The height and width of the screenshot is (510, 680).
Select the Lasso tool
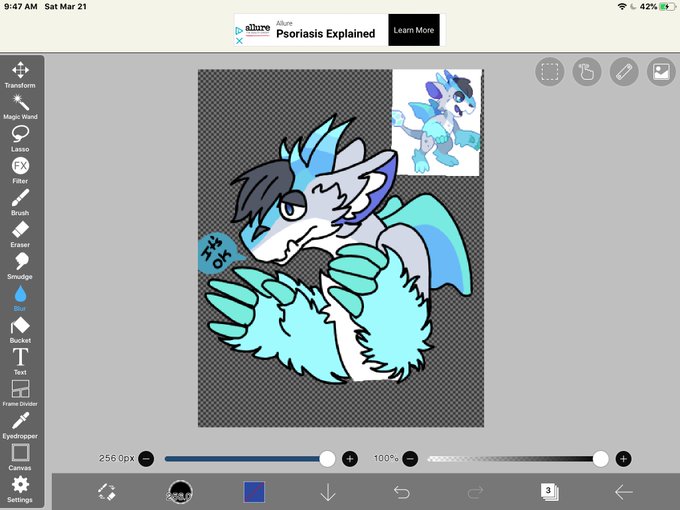[20, 139]
